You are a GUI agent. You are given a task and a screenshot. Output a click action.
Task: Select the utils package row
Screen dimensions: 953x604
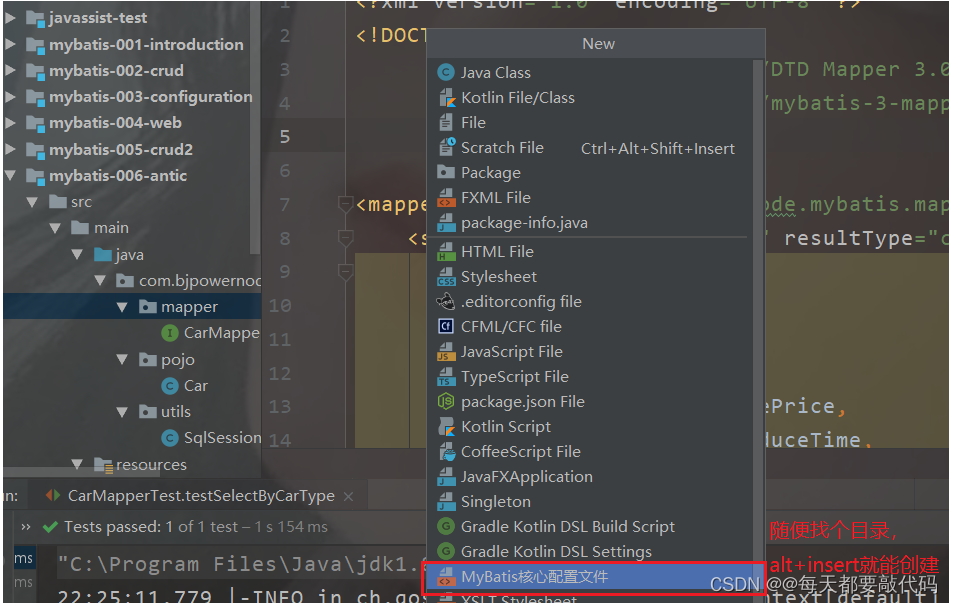point(132,412)
